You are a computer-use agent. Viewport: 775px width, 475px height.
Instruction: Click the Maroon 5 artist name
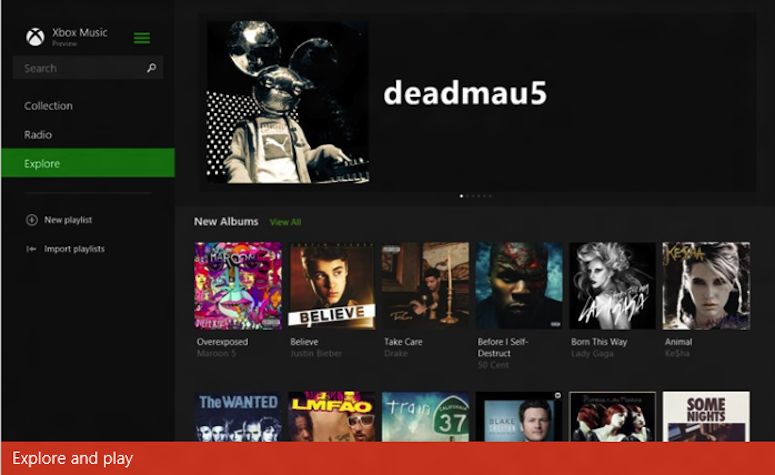click(x=216, y=353)
